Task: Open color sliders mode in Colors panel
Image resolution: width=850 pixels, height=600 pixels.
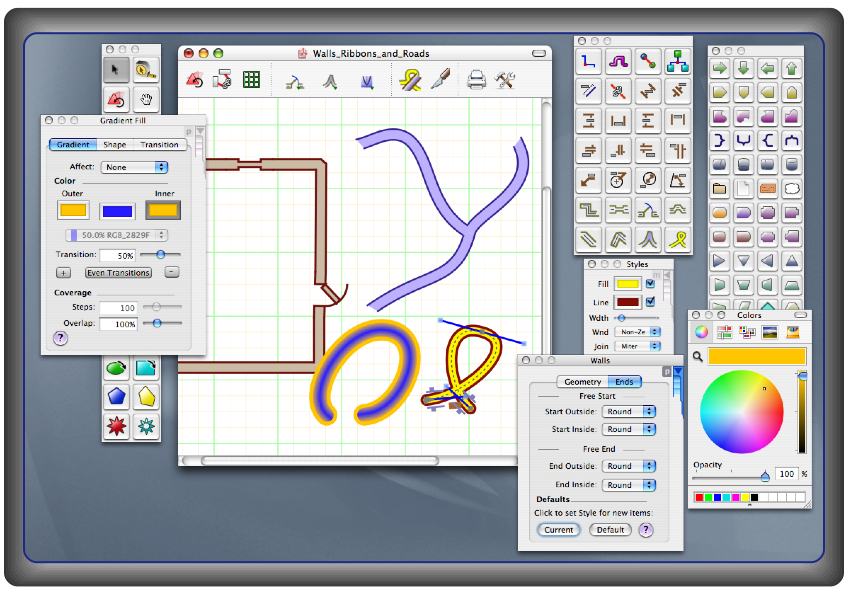Action: pos(724,332)
